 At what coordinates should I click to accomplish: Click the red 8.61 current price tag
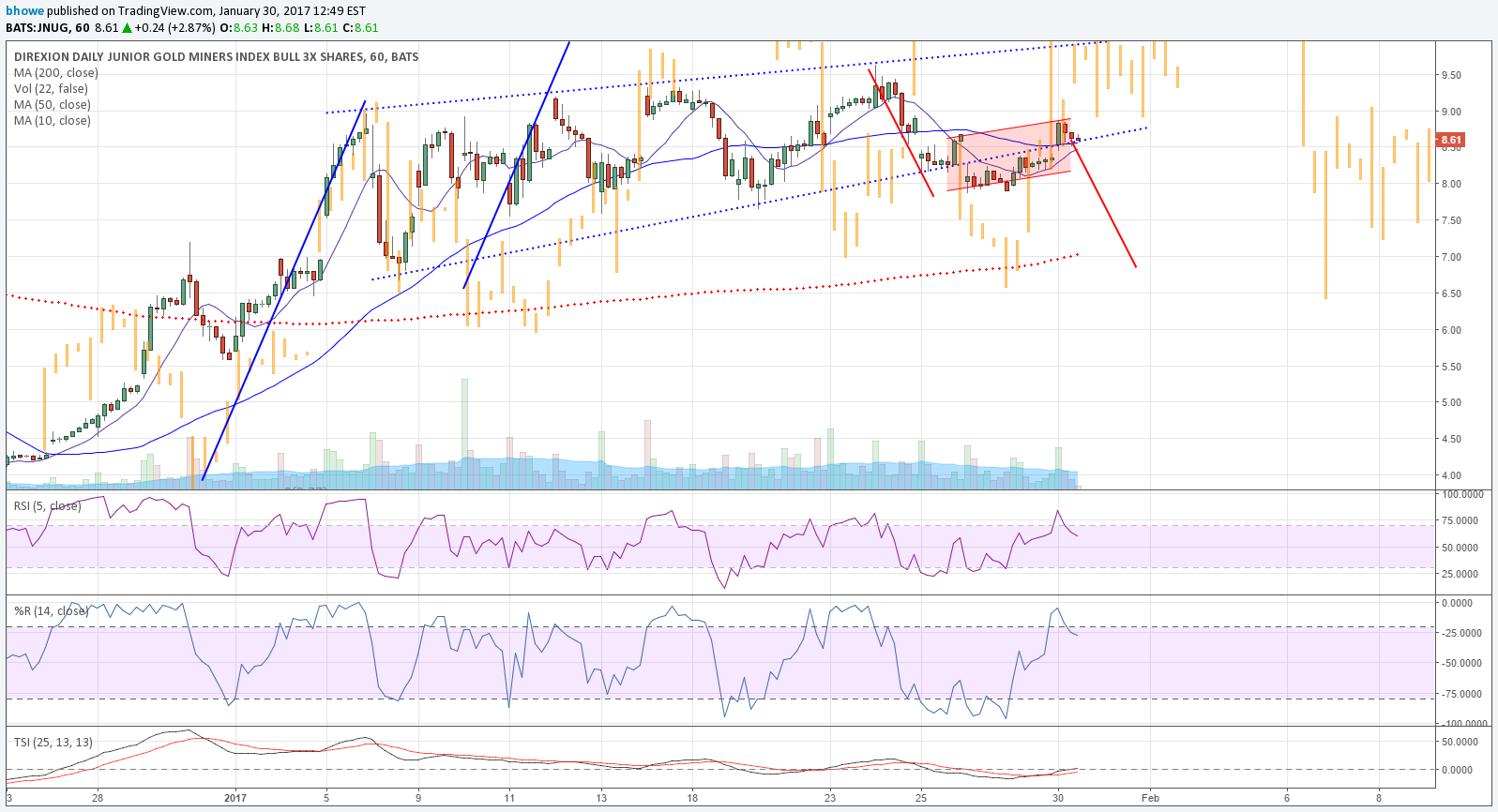pos(1451,141)
